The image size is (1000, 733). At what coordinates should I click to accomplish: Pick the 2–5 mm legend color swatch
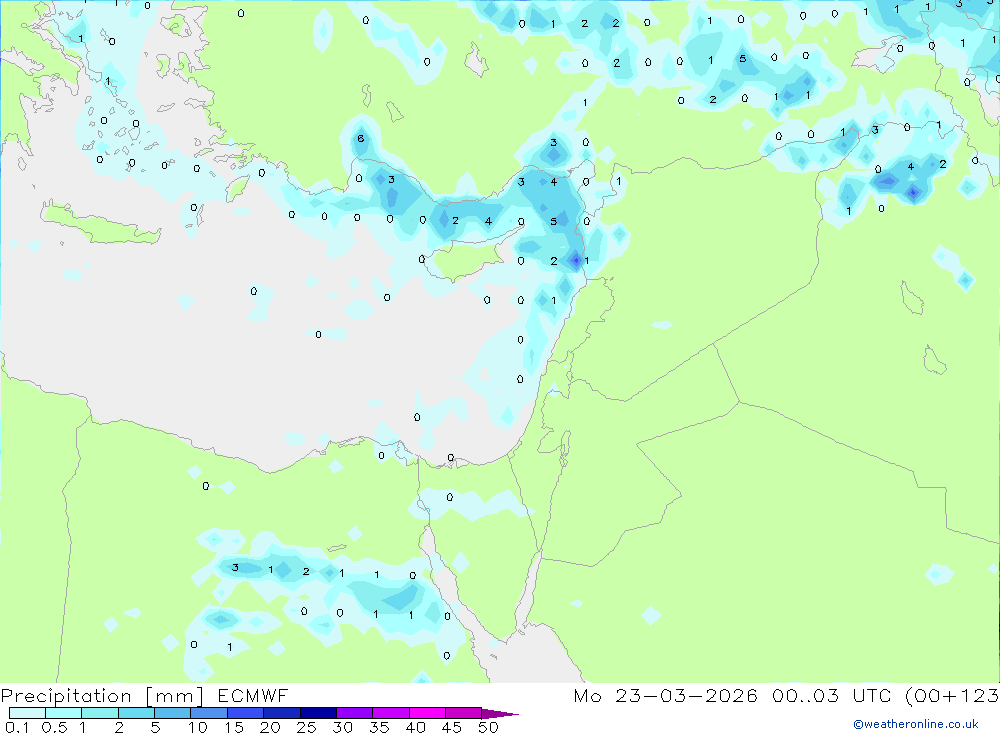coord(136,713)
